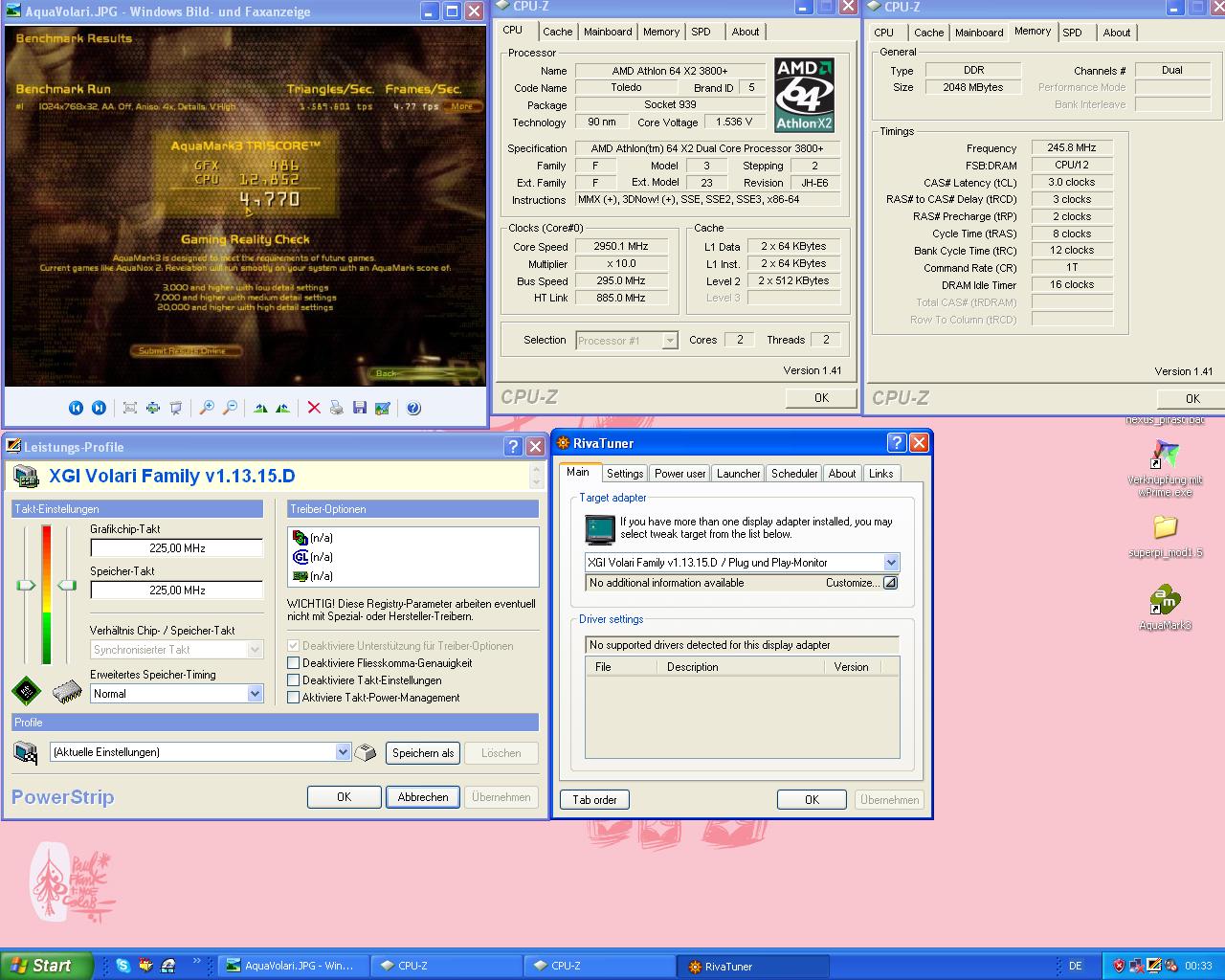This screenshot has height=980, width=1225.
Task: Click the best fit icon in picture viewer
Action: (x=130, y=408)
